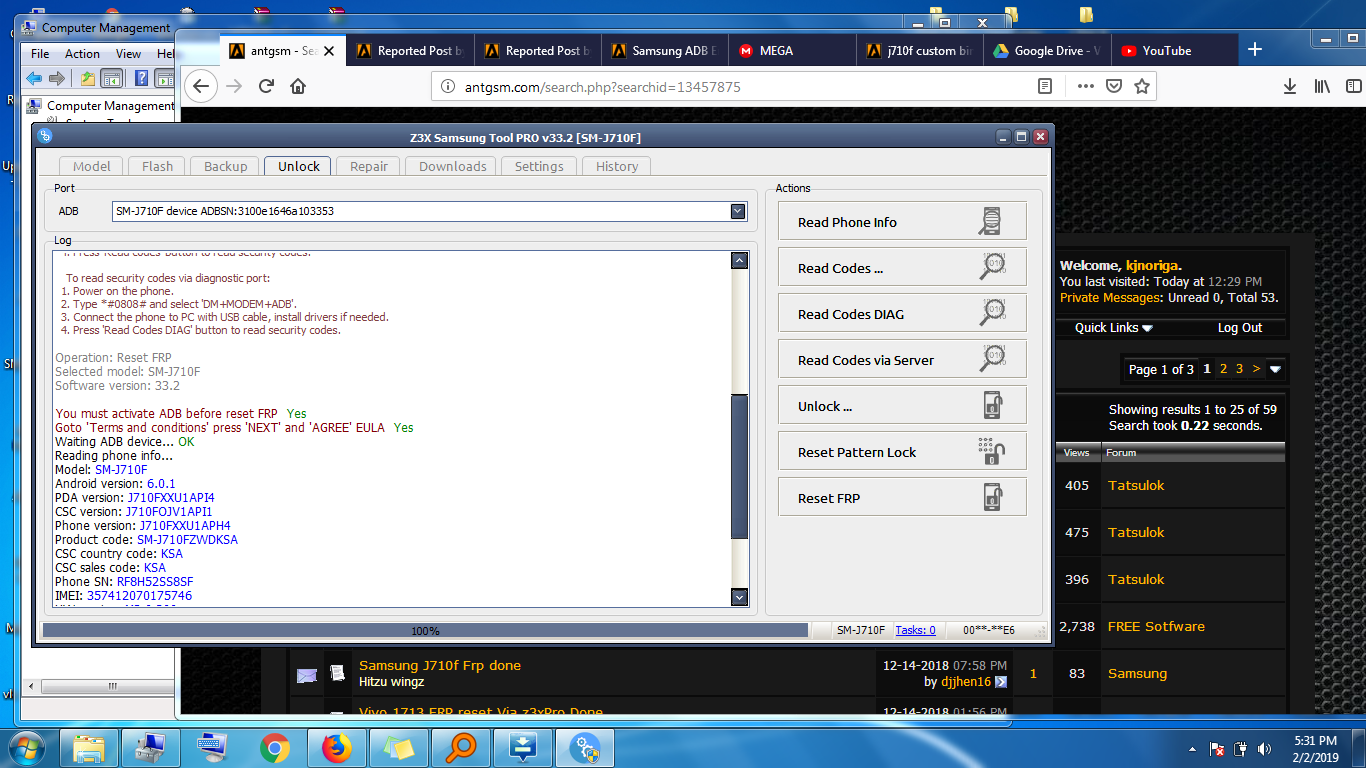This screenshot has width=1366, height=768.
Task: Open Windows Start button
Action: tap(28, 748)
